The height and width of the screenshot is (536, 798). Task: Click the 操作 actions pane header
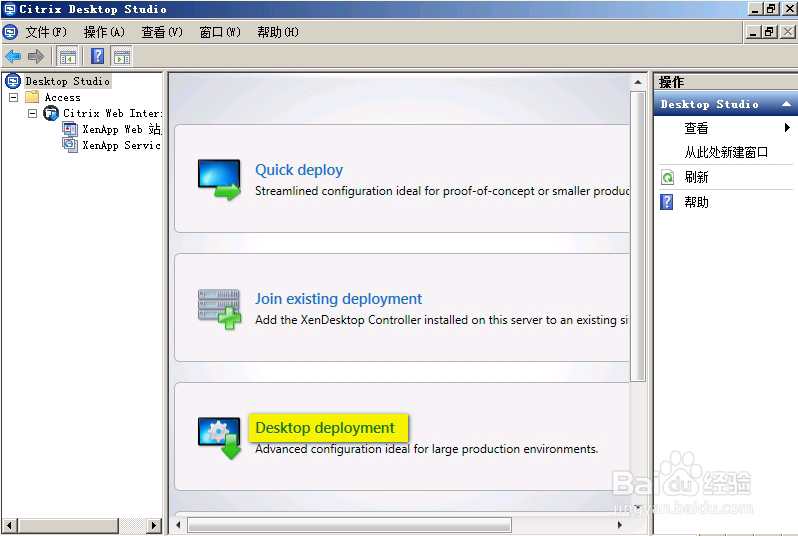coord(726,82)
